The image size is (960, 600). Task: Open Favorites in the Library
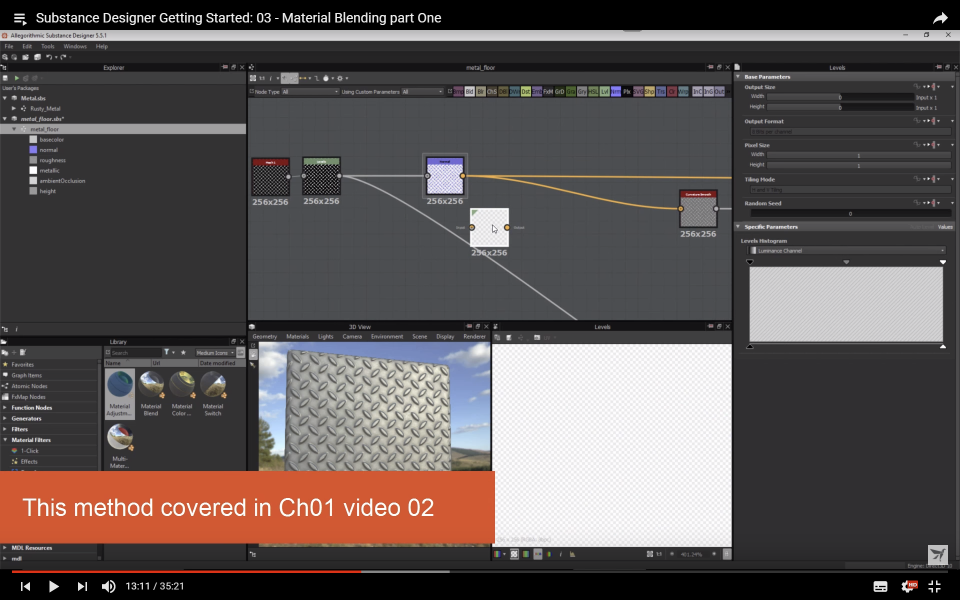pos(22,365)
